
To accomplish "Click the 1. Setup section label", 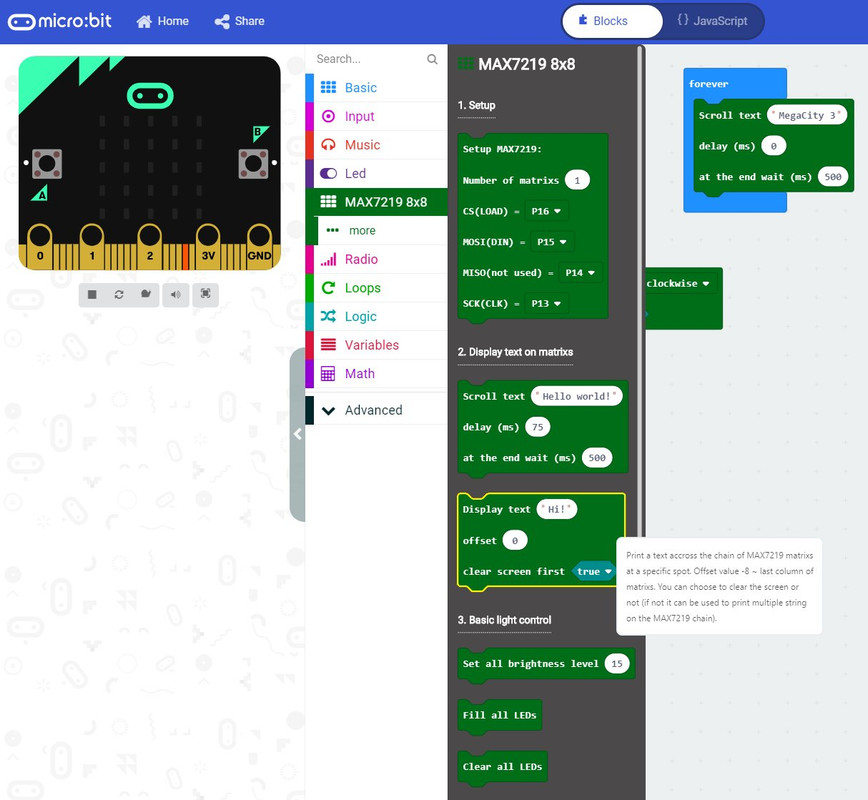I will pos(477,105).
